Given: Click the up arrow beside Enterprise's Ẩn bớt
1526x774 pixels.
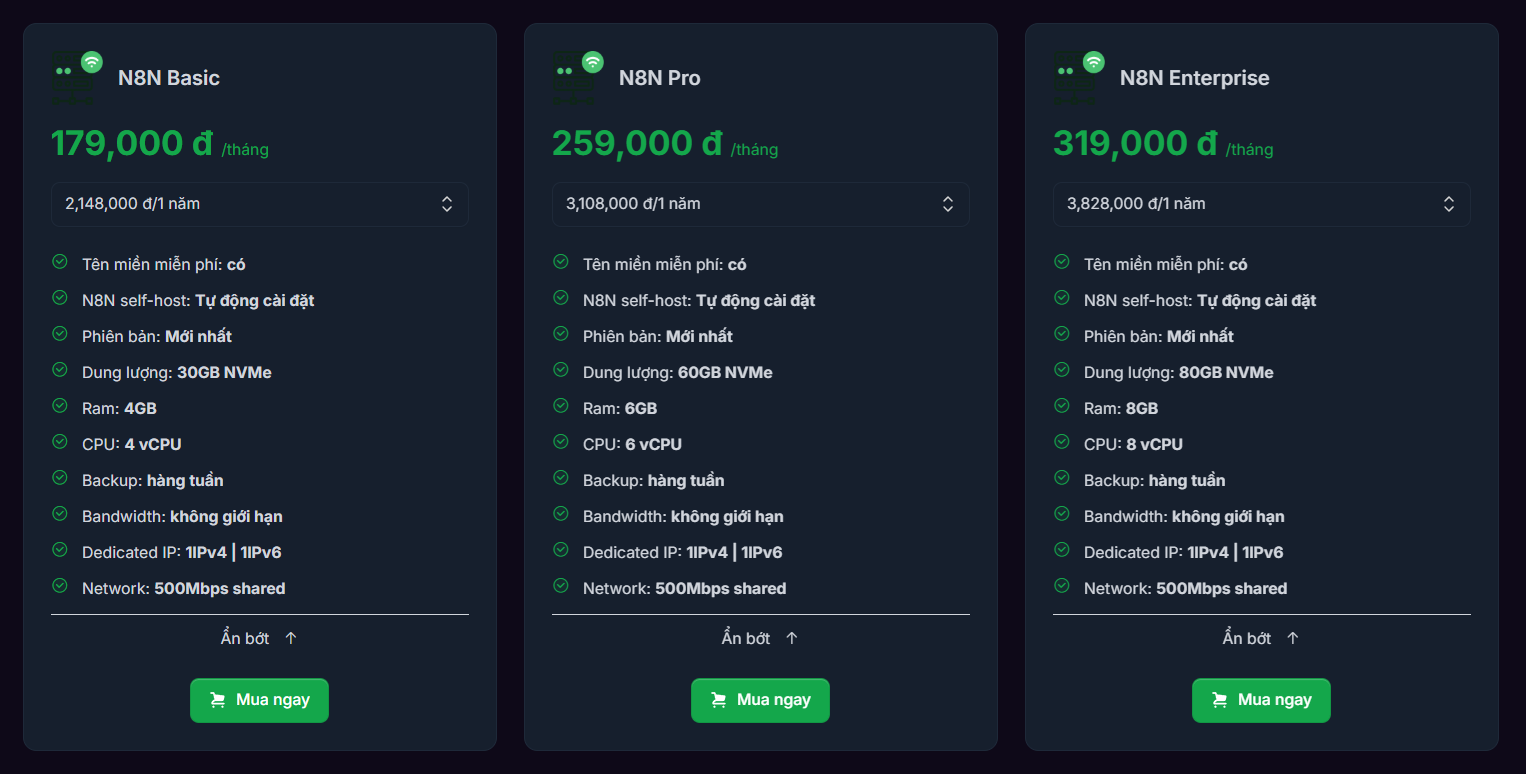Looking at the screenshot, I should click(x=1293, y=638).
